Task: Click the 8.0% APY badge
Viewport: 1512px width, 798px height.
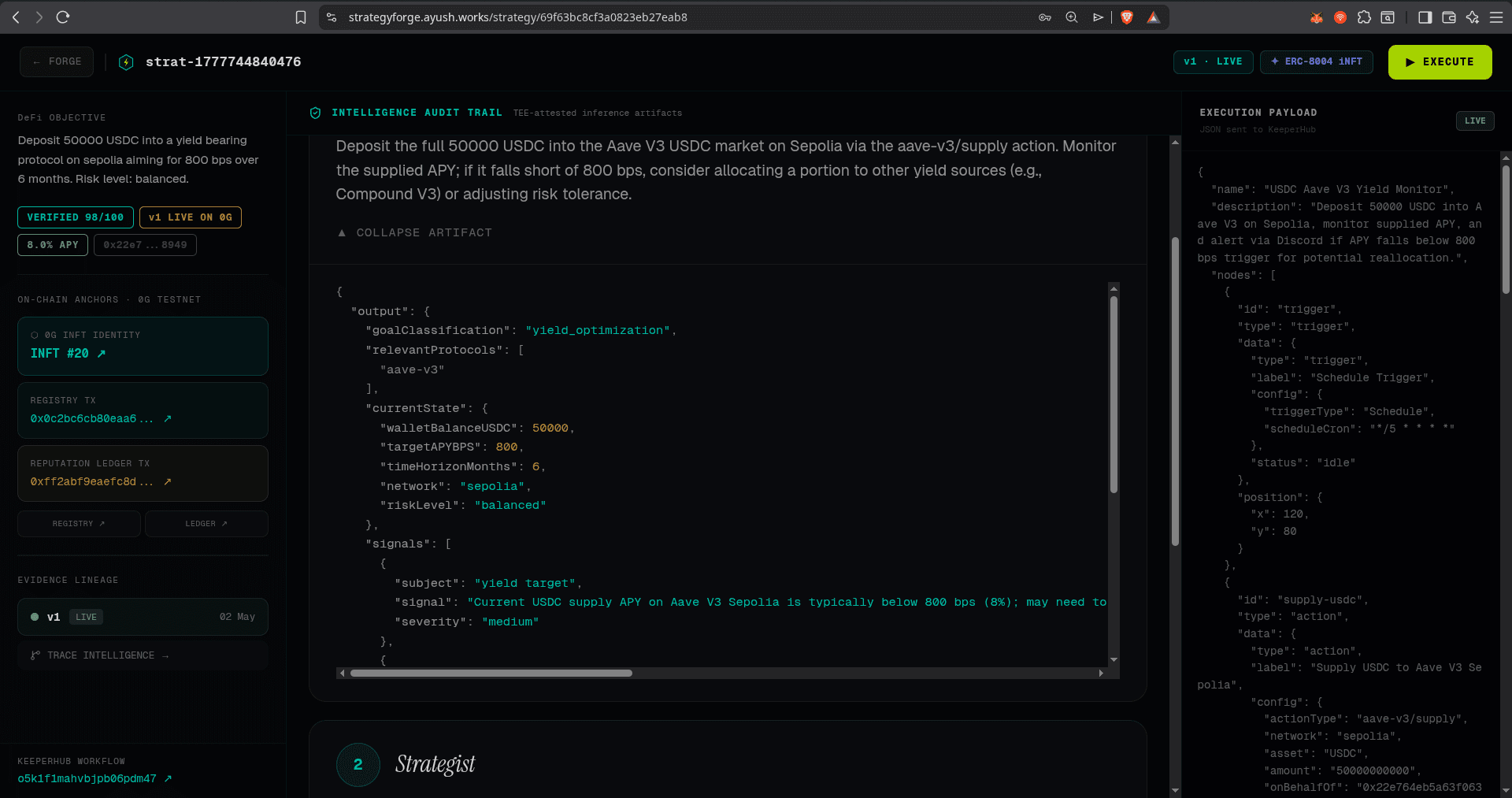Action: (x=53, y=245)
